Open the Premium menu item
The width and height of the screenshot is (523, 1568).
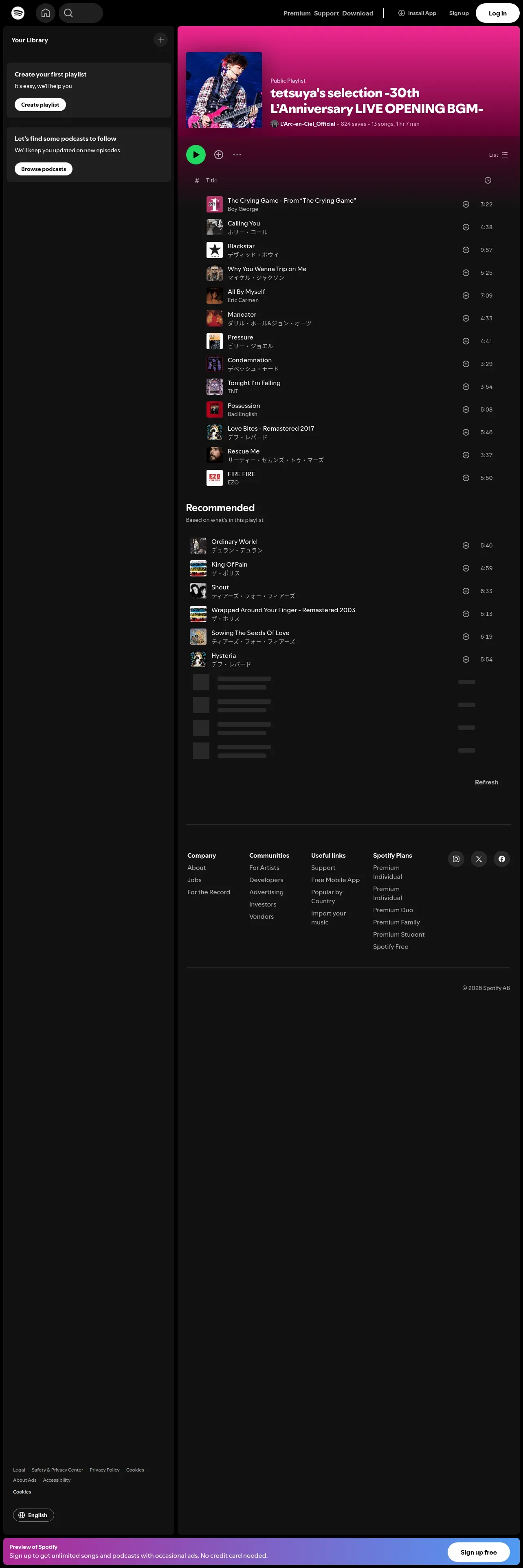(x=297, y=13)
